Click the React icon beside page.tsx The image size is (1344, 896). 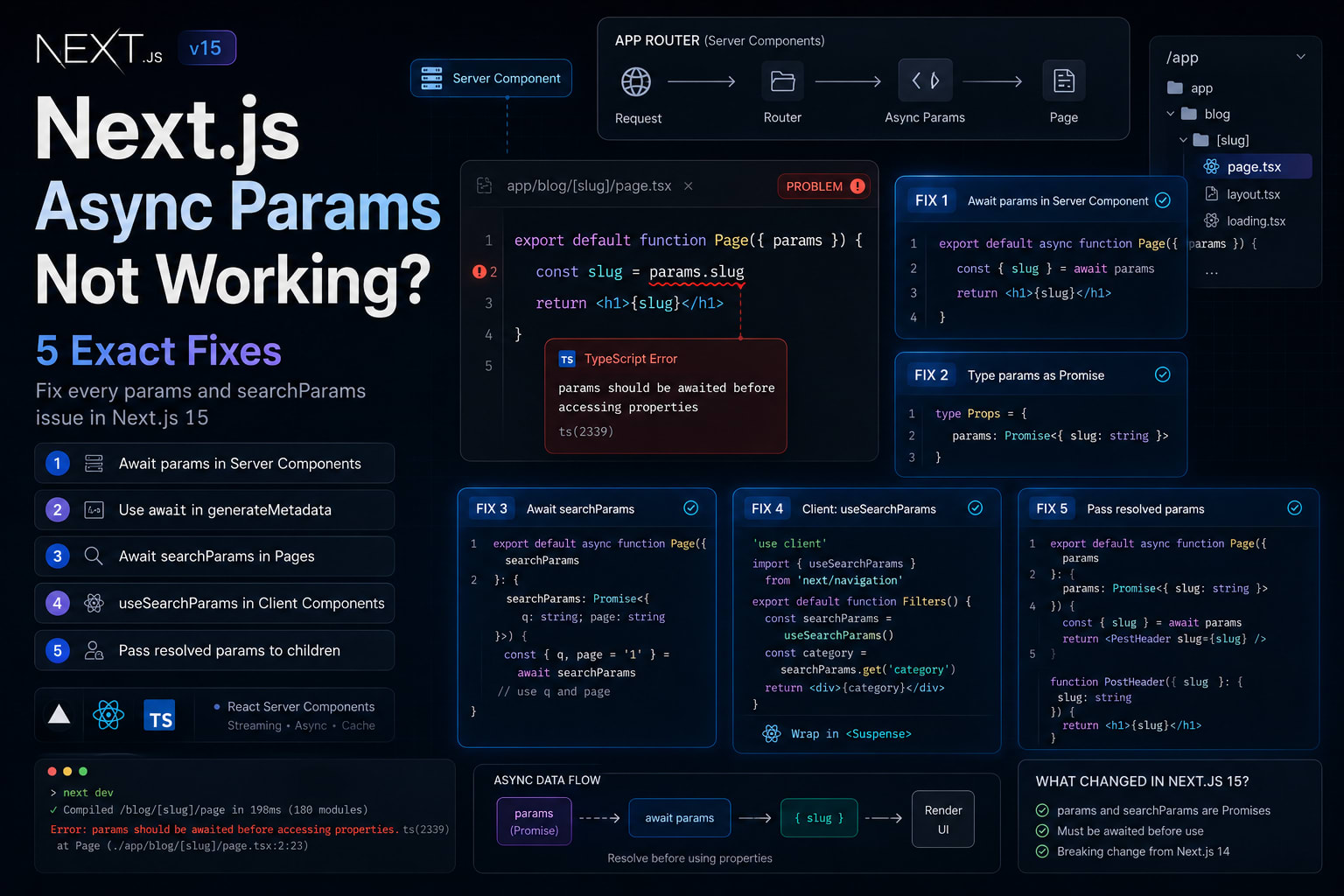point(1211,166)
